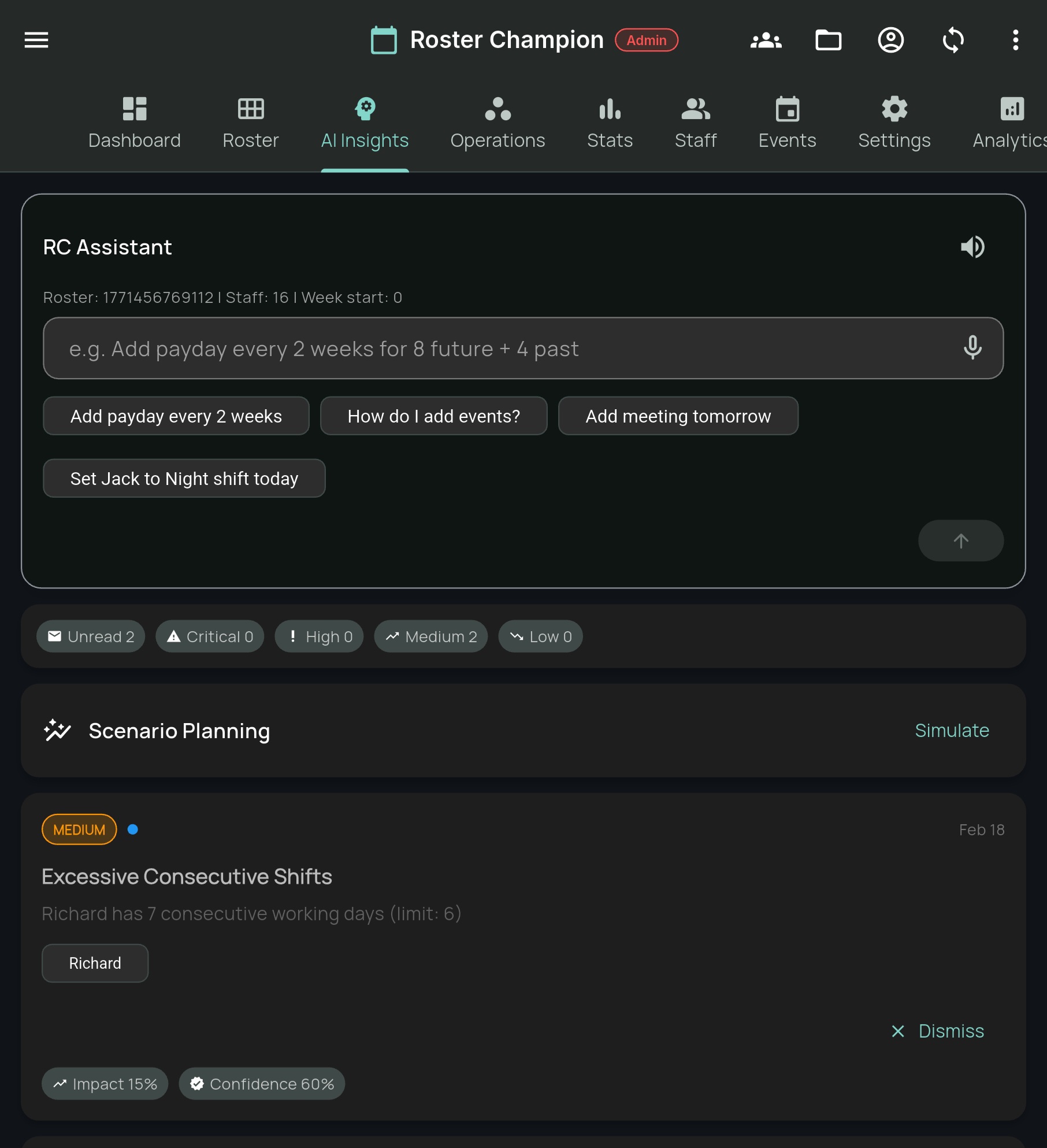Screen dimensions: 1047x1148
Task: Toggle the RC Assistant speaker audio
Action: click(972, 247)
